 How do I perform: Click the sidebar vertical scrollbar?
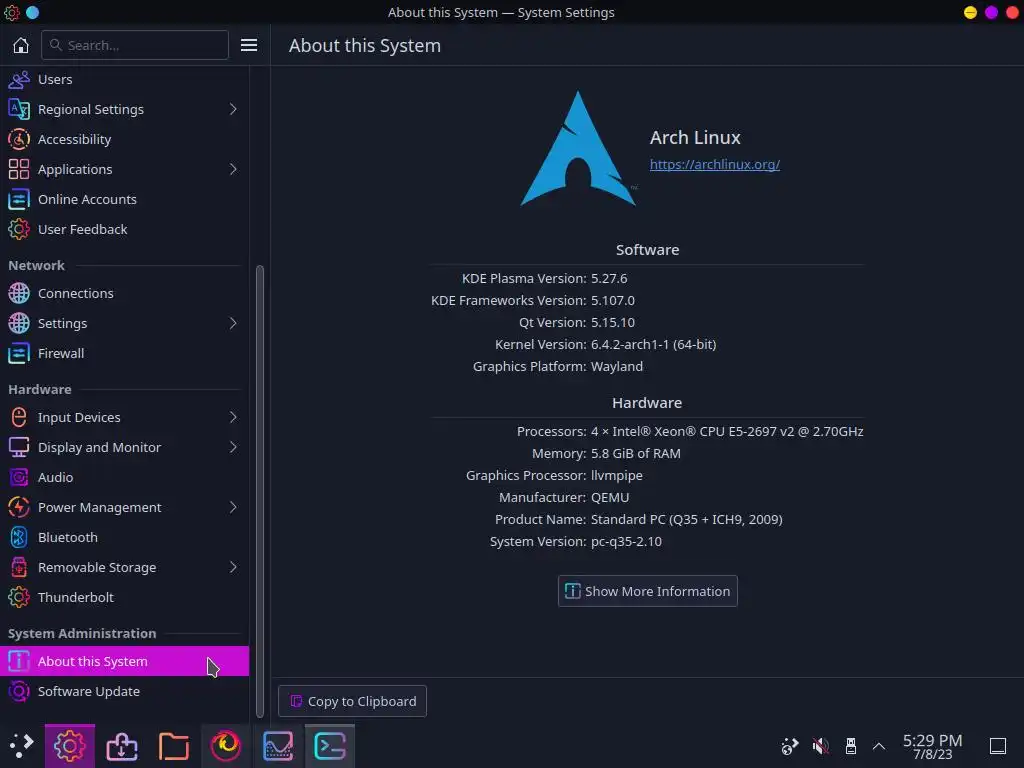pos(259,490)
